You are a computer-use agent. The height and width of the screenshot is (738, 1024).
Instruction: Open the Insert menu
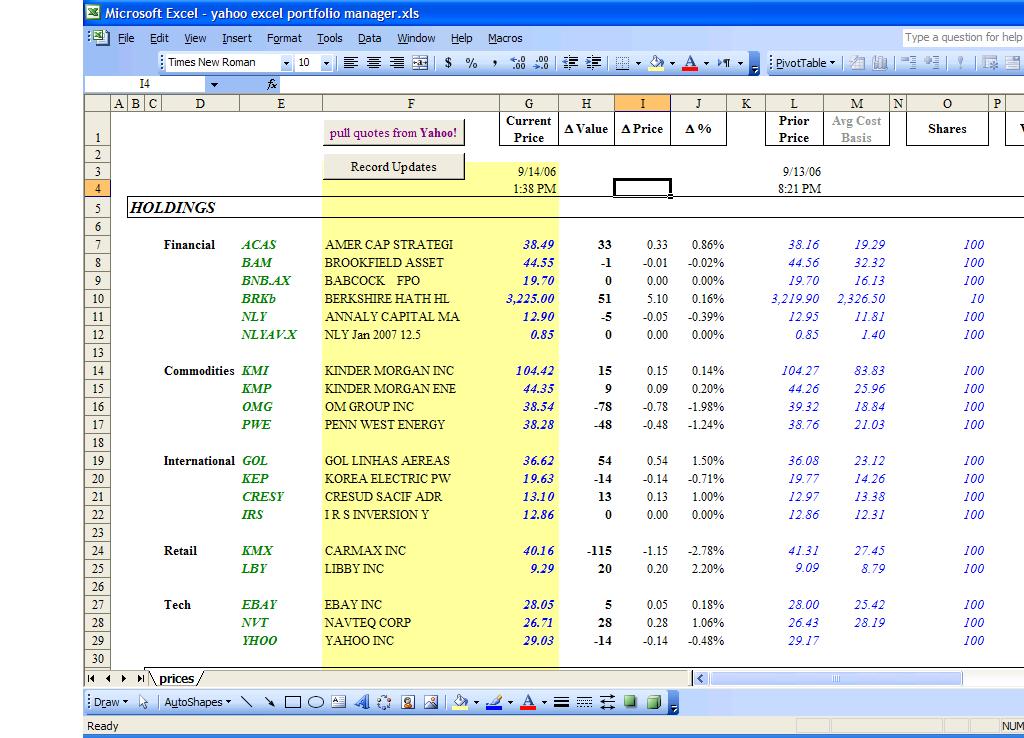coord(236,38)
